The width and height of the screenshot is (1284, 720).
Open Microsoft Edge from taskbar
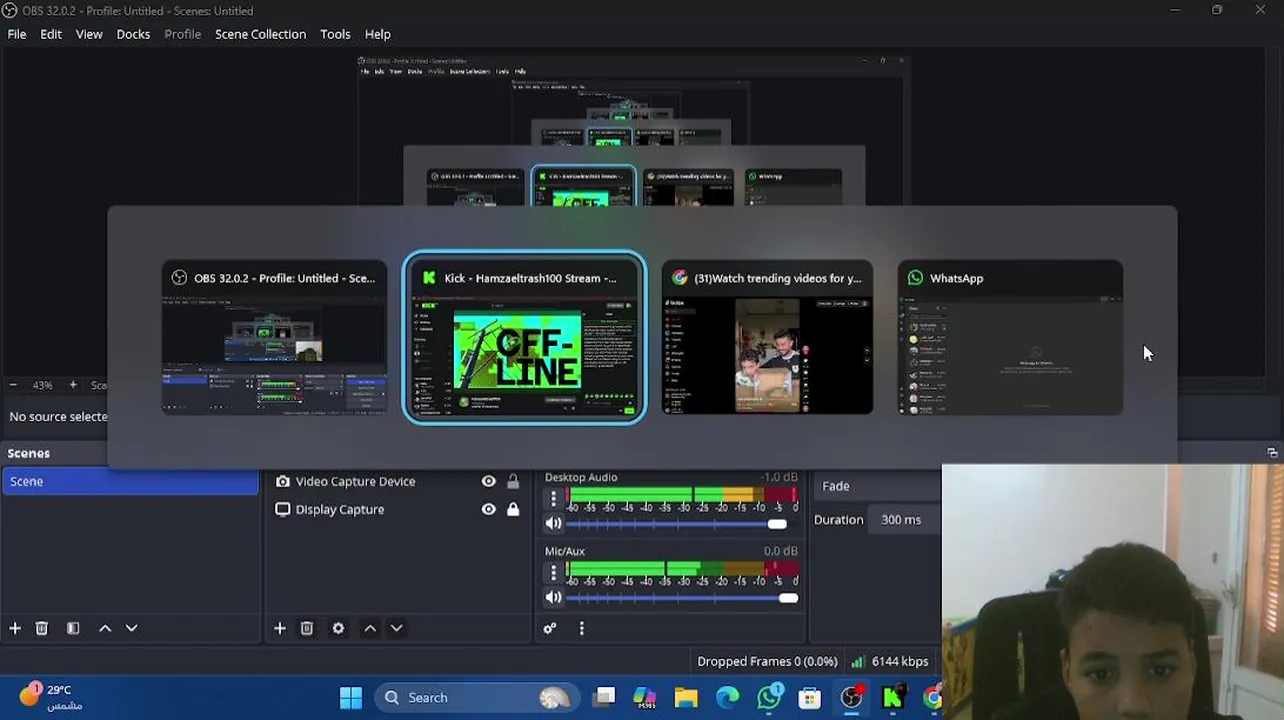coord(727,698)
